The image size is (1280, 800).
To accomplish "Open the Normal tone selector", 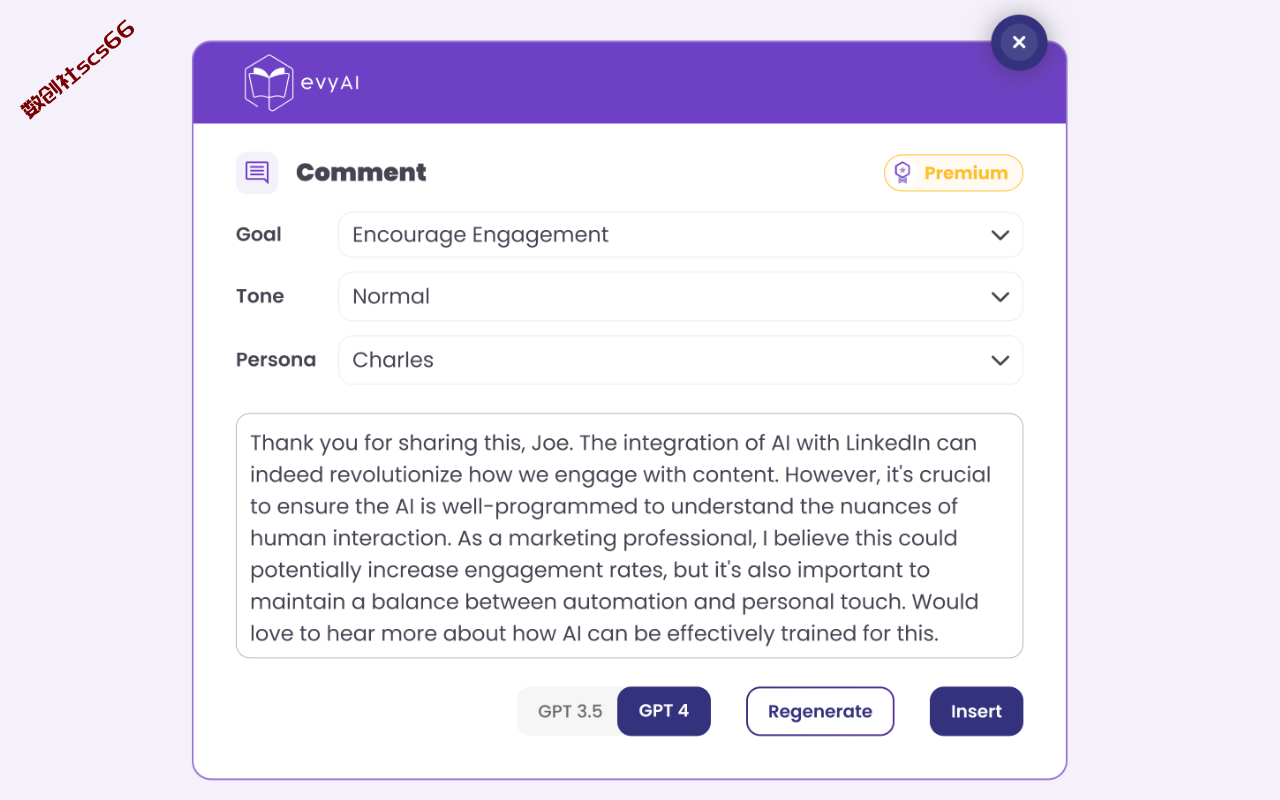I will (680, 297).
